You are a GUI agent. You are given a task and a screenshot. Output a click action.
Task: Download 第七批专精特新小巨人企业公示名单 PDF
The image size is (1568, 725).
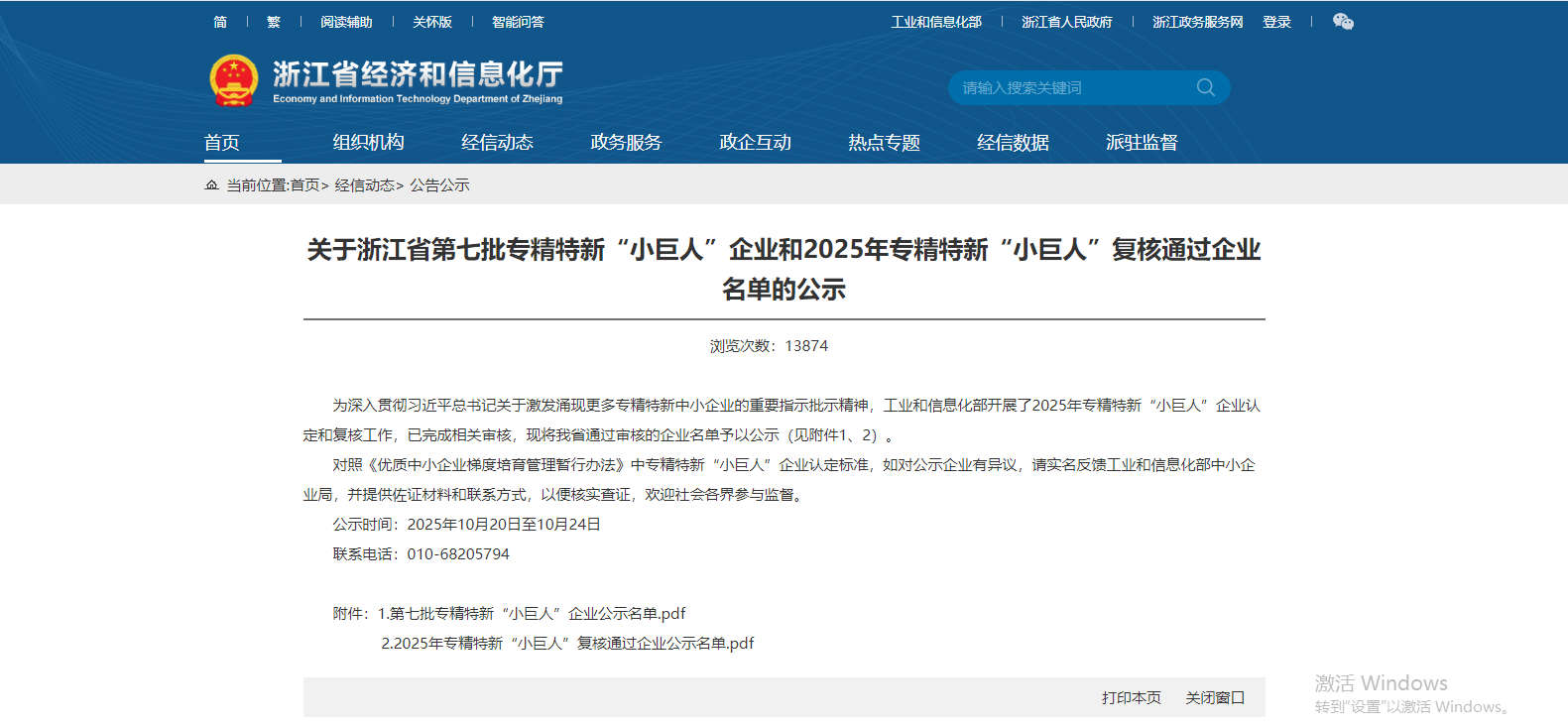click(x=532, y=614)
